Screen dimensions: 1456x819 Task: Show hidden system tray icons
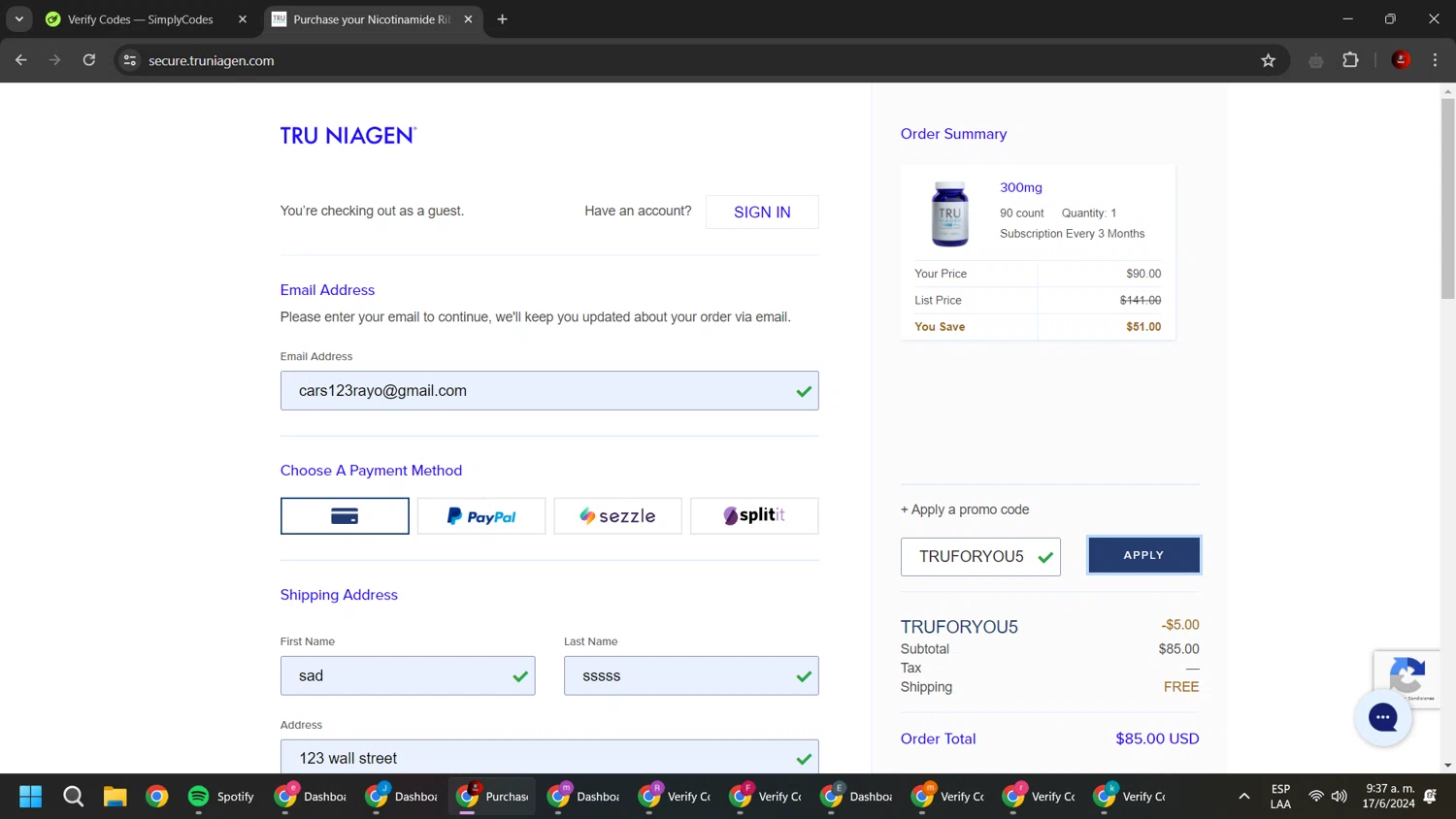click(1243, 797)
